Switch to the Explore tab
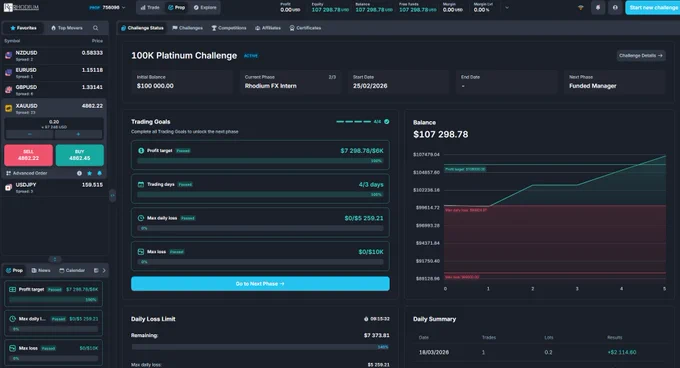Image resolution: width=680 pixels, height=368 pixels. (x=205, y=7)
